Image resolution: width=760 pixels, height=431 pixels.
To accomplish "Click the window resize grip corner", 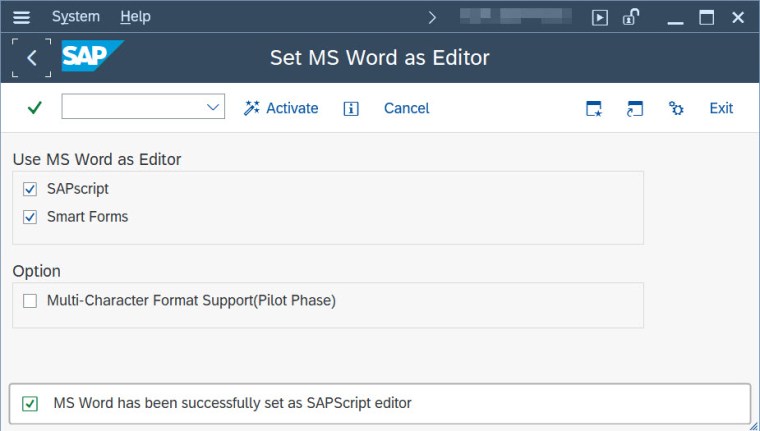I will click(x=753, y=426).
